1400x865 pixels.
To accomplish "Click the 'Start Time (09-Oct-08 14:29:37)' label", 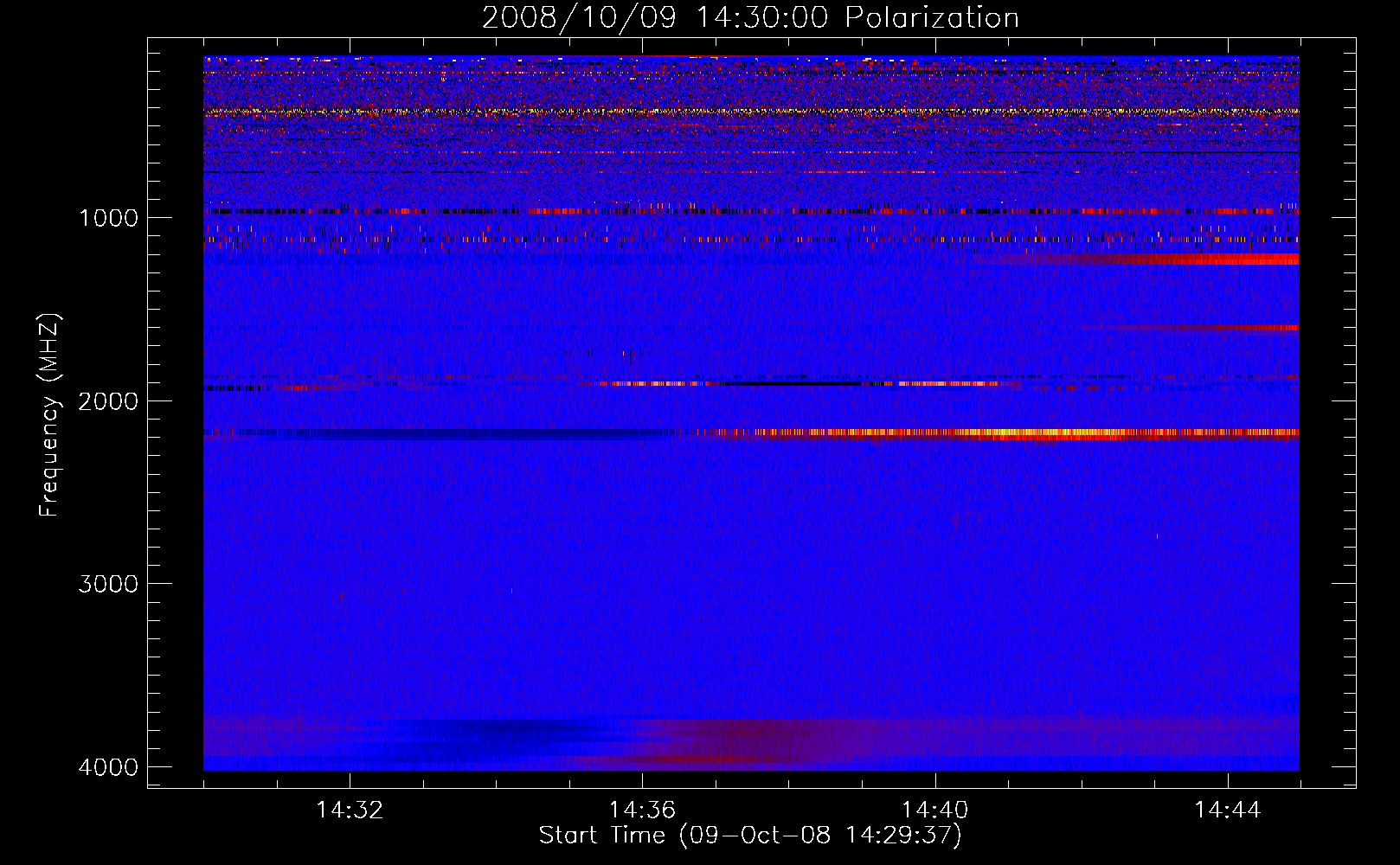I will tap(750, 836).
